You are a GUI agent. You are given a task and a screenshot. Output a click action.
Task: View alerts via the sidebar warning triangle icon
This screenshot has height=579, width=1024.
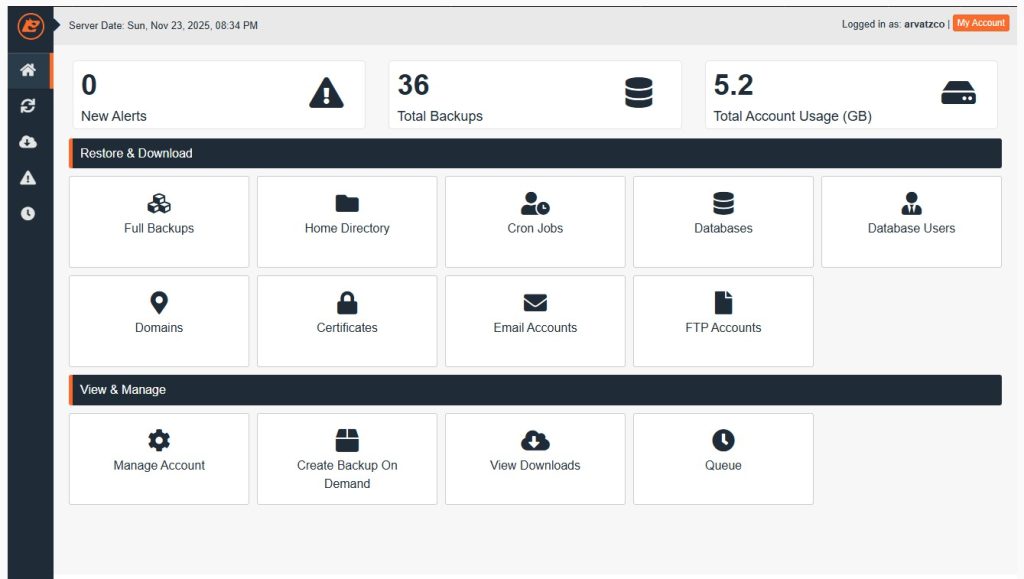click(29, 177)
